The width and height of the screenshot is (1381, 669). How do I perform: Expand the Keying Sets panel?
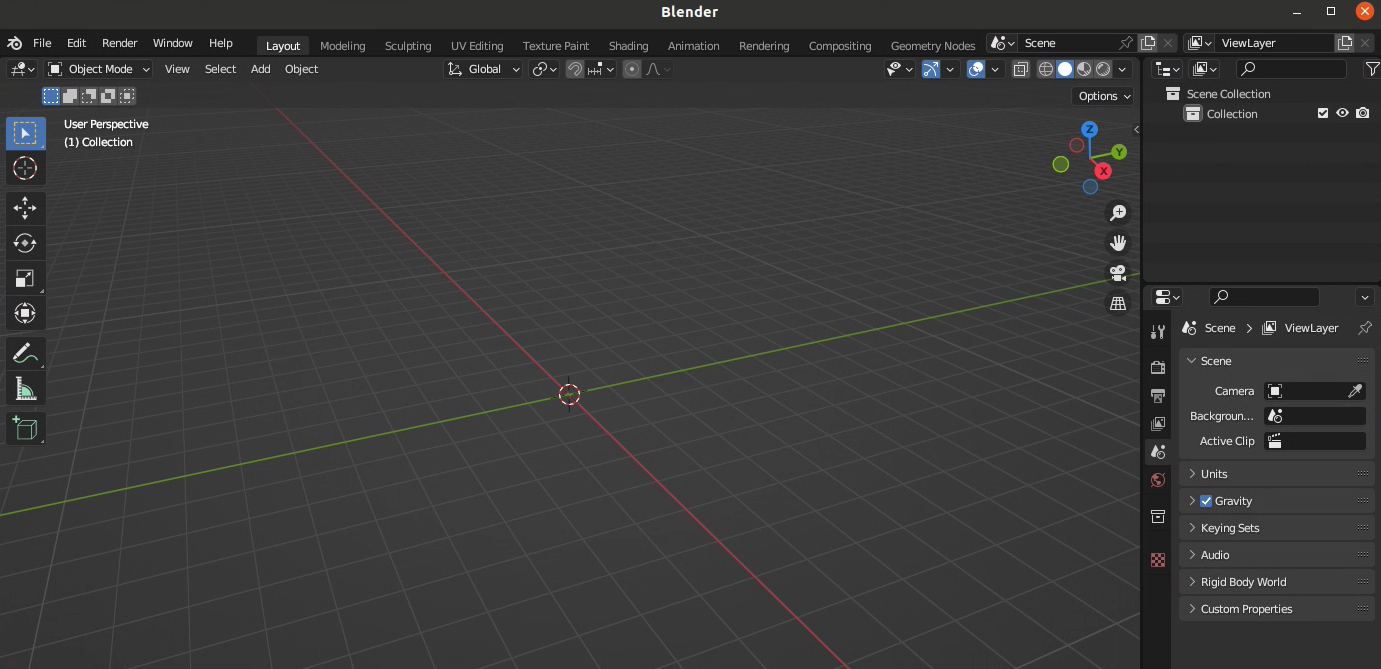tap(1277, 528)
